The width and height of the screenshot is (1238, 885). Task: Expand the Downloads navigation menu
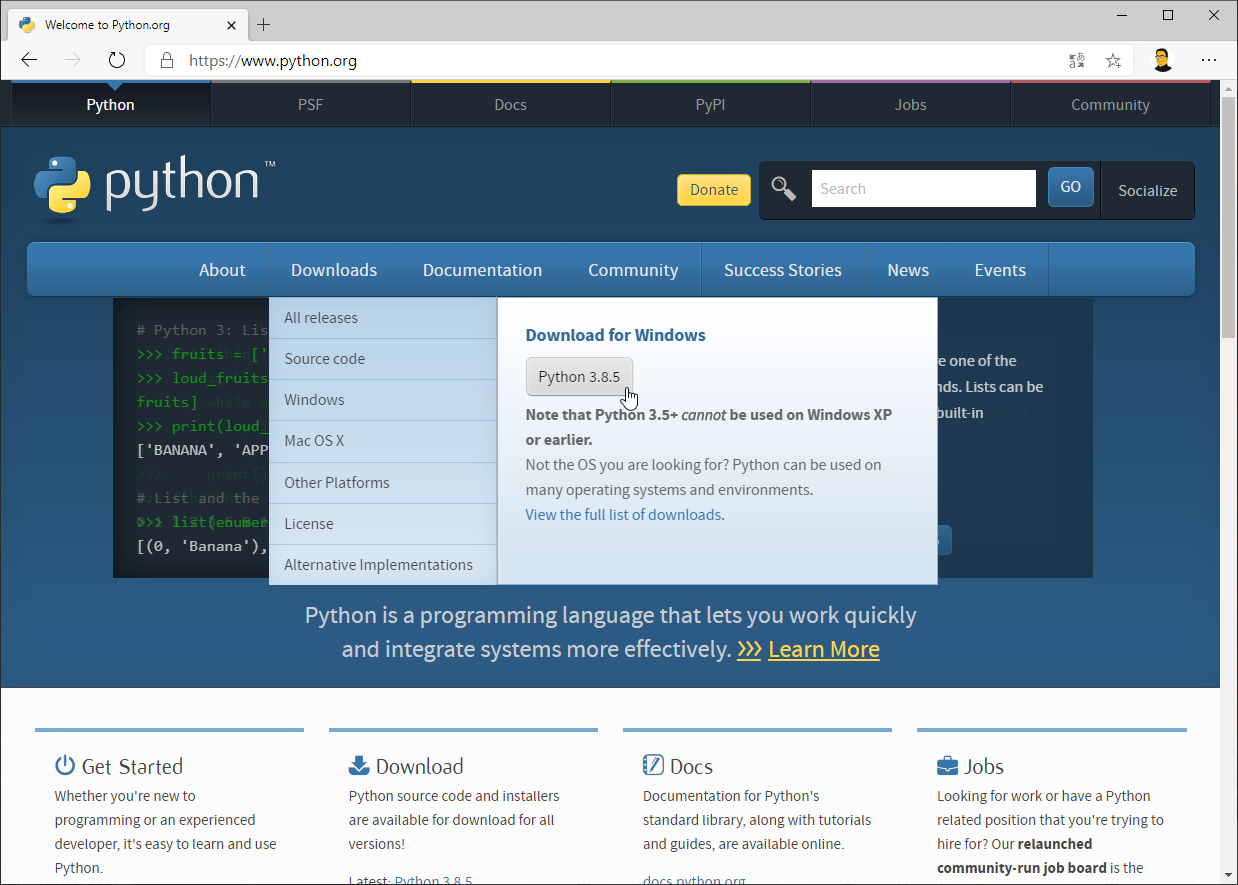click(334, 270)
